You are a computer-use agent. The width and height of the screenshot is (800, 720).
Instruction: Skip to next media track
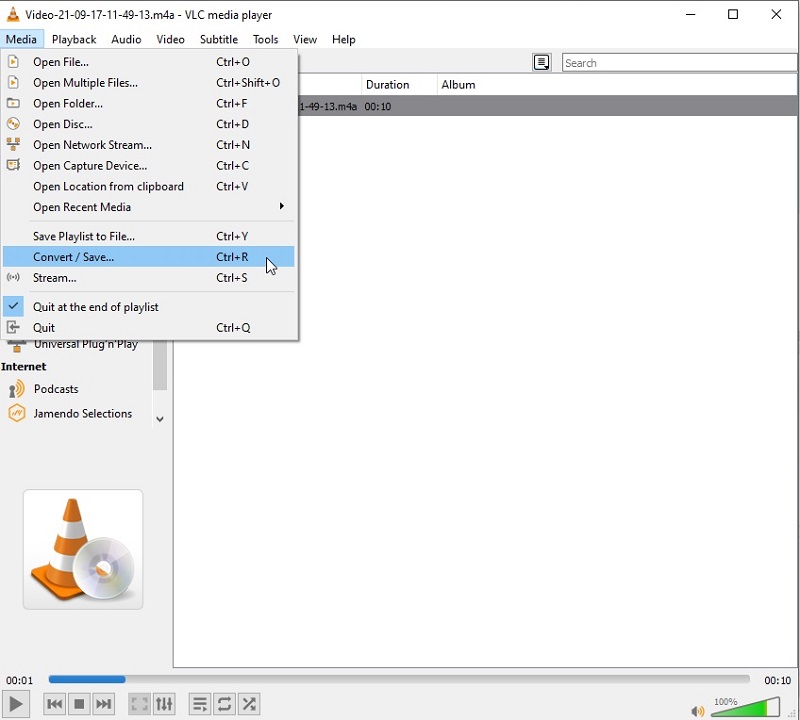pos(104,704)
